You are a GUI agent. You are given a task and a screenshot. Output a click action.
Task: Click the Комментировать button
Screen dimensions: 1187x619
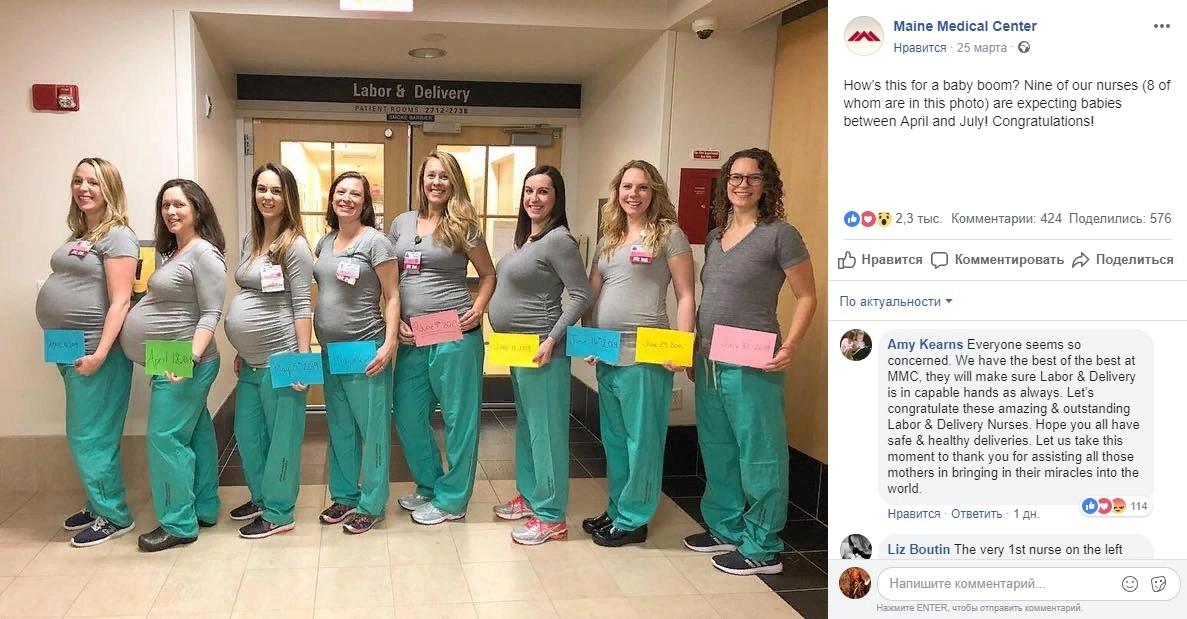[997, 260]
